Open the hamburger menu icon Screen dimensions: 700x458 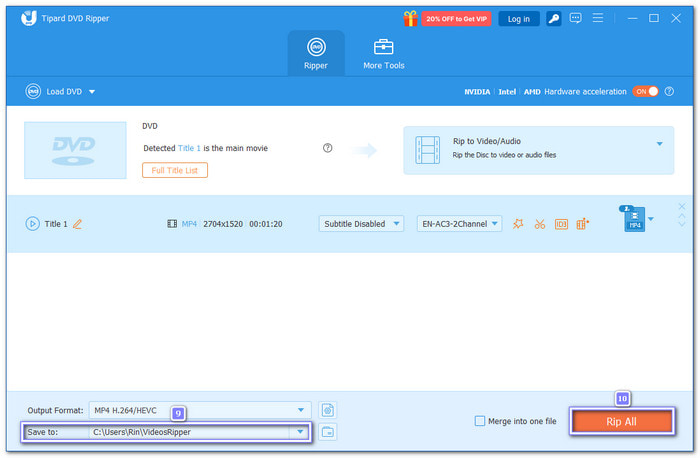click(x=597, y=18)
